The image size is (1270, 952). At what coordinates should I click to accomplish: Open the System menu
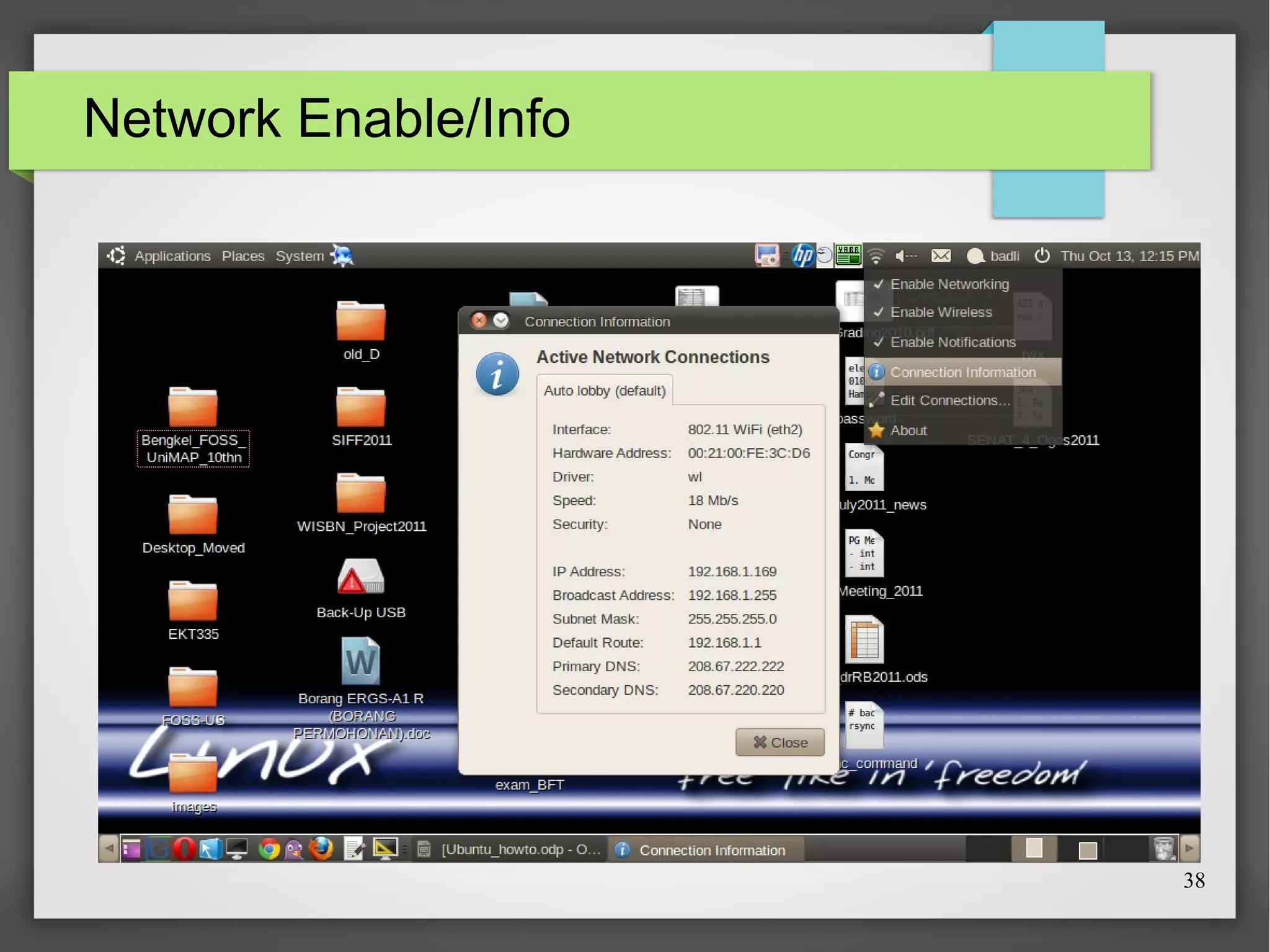click(300, 256)
